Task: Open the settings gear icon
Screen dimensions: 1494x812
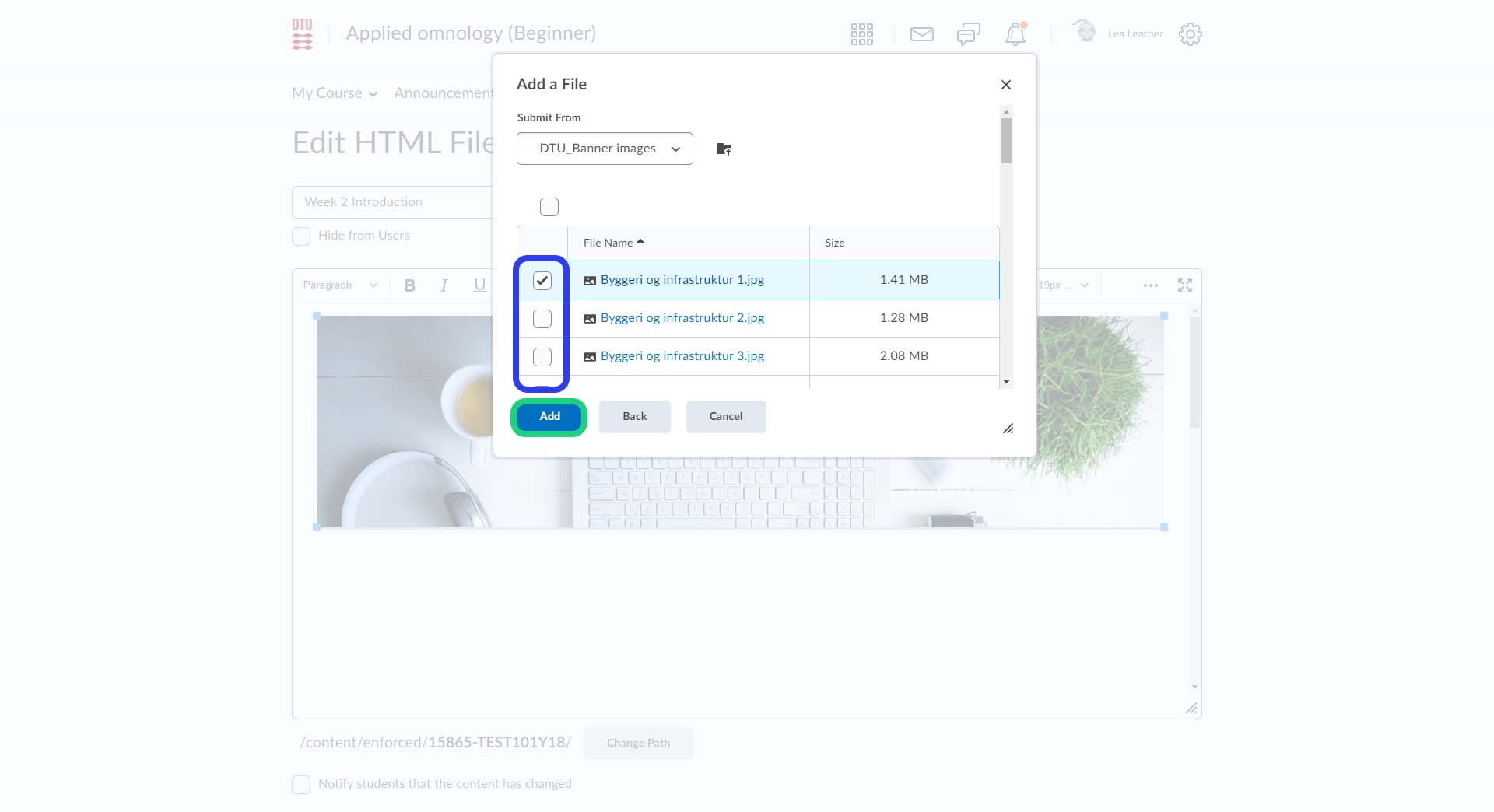Action: click(x=1190, y=34)
